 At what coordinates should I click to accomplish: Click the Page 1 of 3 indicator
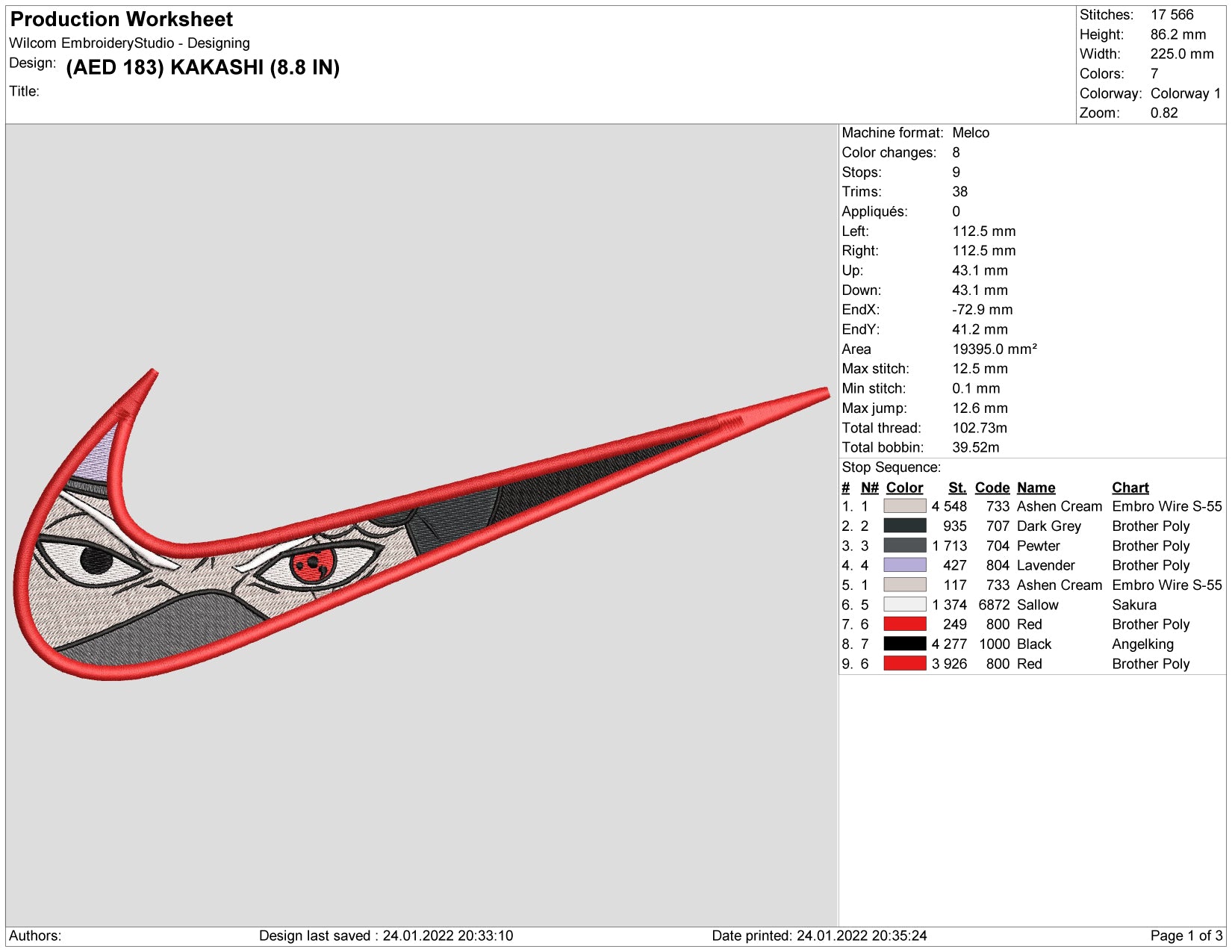pyautogui.click(x=1186, y=936)
